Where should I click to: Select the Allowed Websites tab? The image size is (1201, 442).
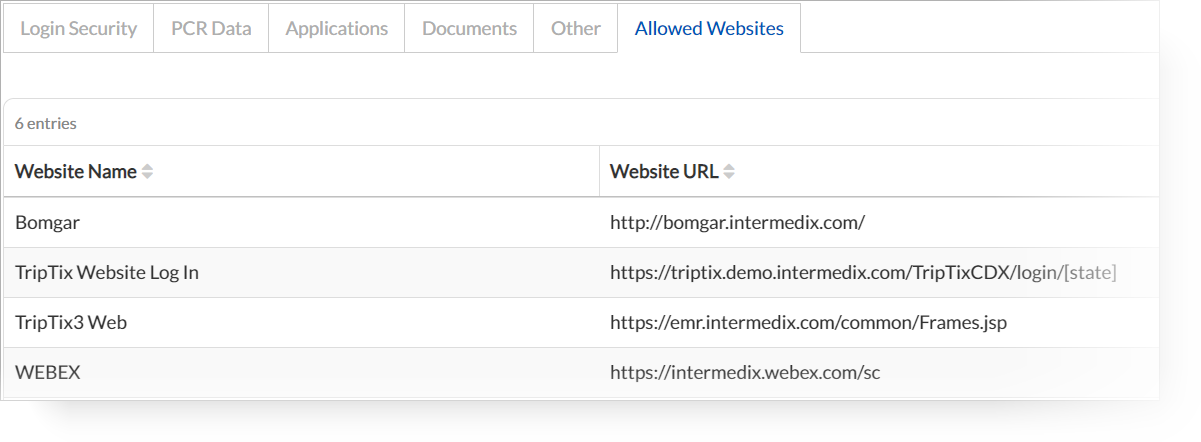(x=709, y=28)
